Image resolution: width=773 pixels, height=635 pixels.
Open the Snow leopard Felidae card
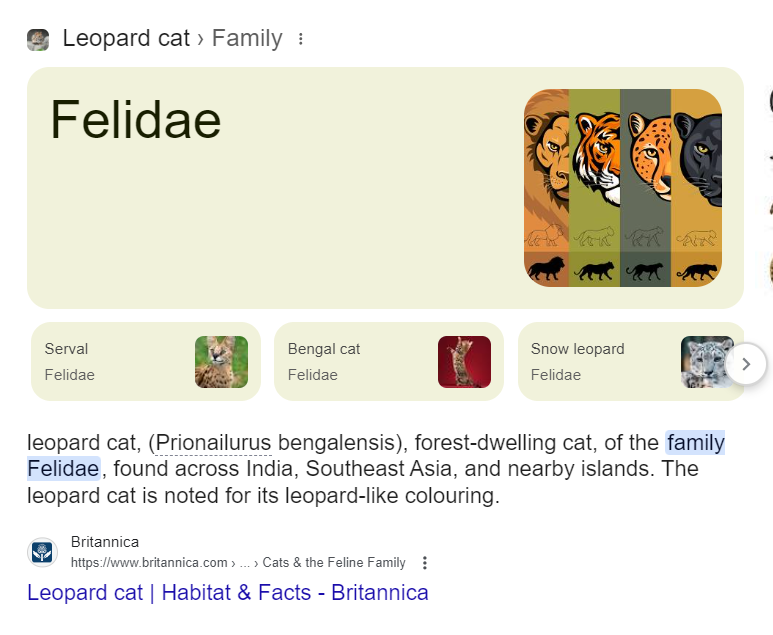631,361
